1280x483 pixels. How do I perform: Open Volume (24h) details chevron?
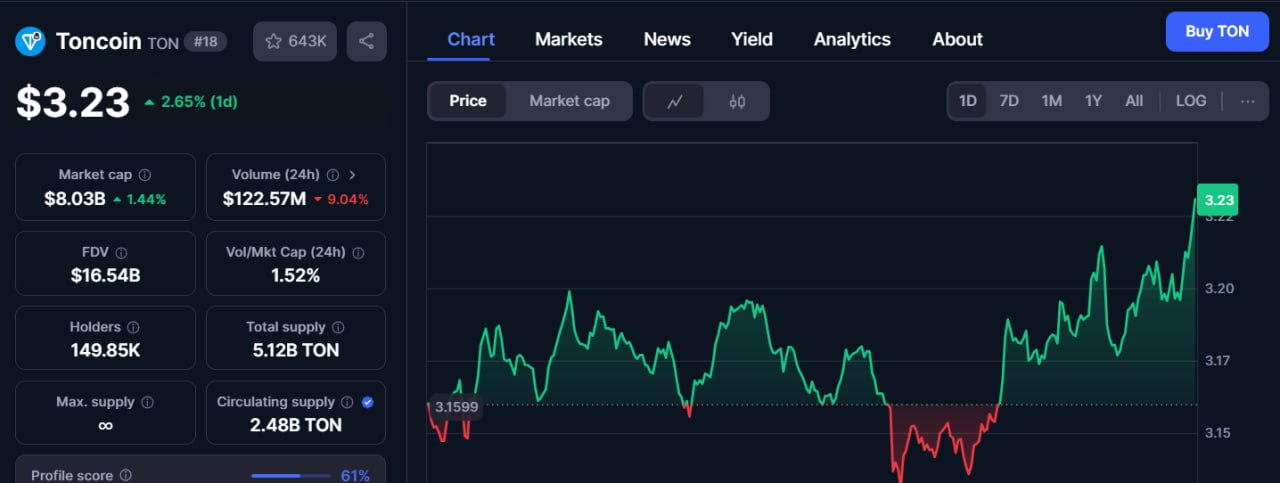click(x=352, y=175)
